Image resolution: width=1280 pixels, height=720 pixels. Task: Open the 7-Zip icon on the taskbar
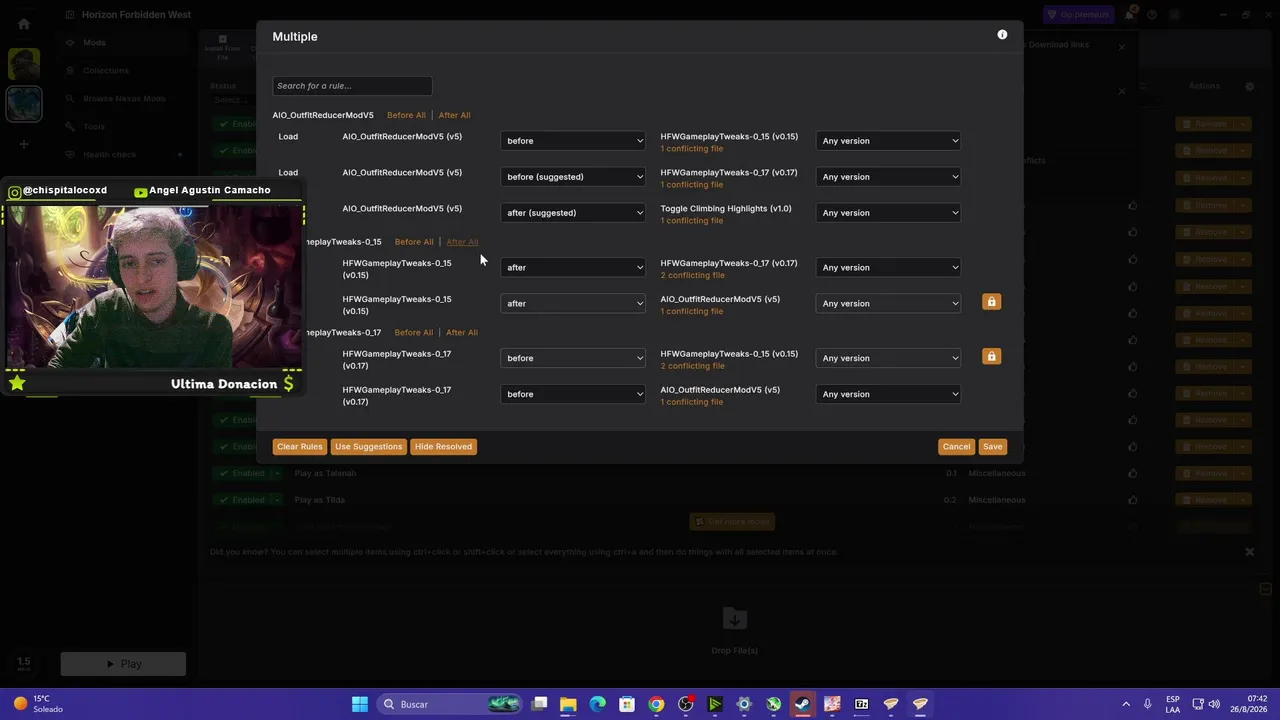point(862,704)
